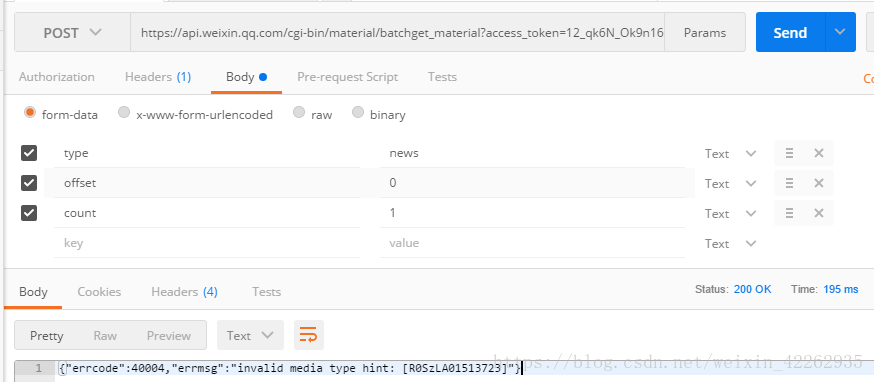Open the POST method dropdown
The height and width of the screenshot is (382, 874).
tap(72, 32)
